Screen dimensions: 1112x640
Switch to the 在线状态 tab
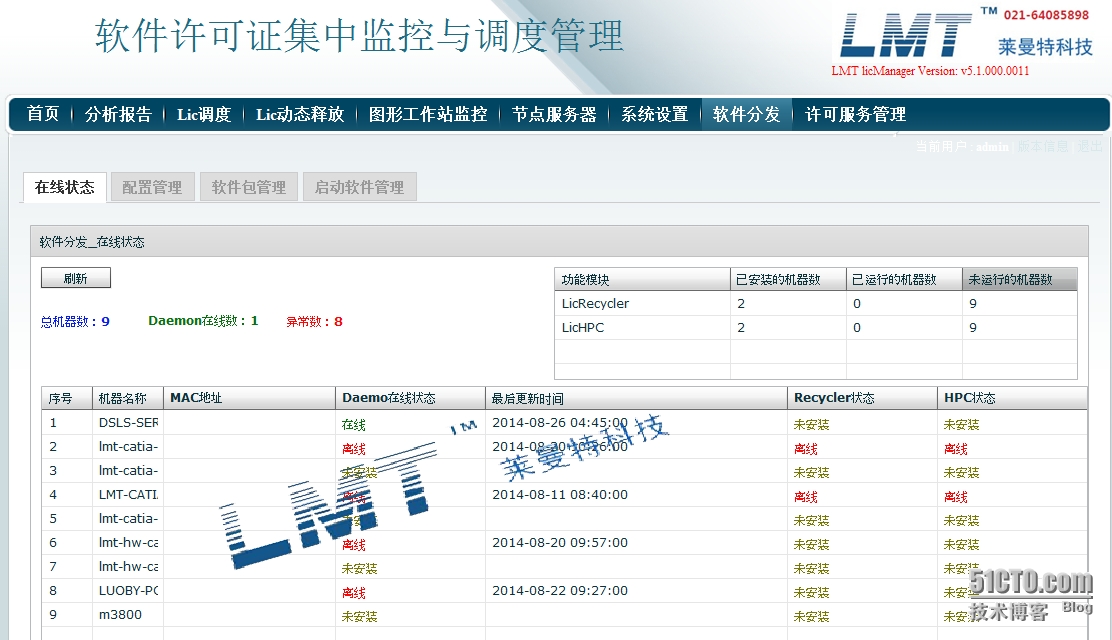click(65, 187)
